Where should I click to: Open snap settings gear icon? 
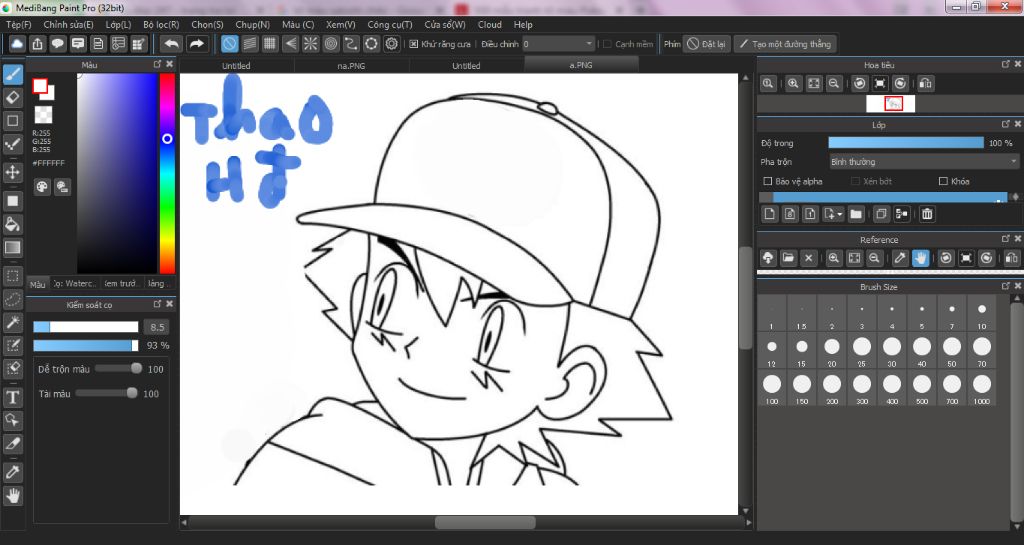click(x=392, y=44)
